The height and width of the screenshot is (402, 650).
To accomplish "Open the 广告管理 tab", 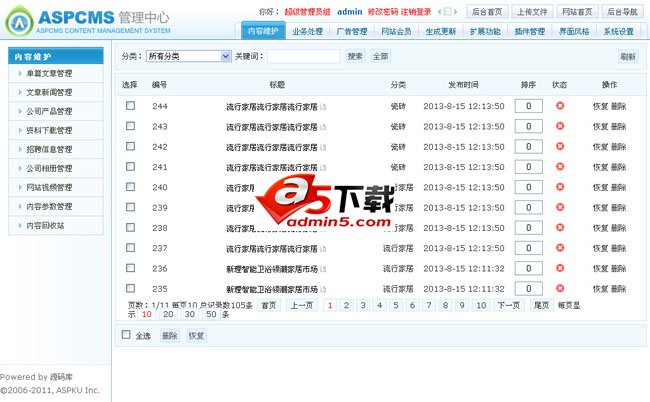I will point(352,31).
